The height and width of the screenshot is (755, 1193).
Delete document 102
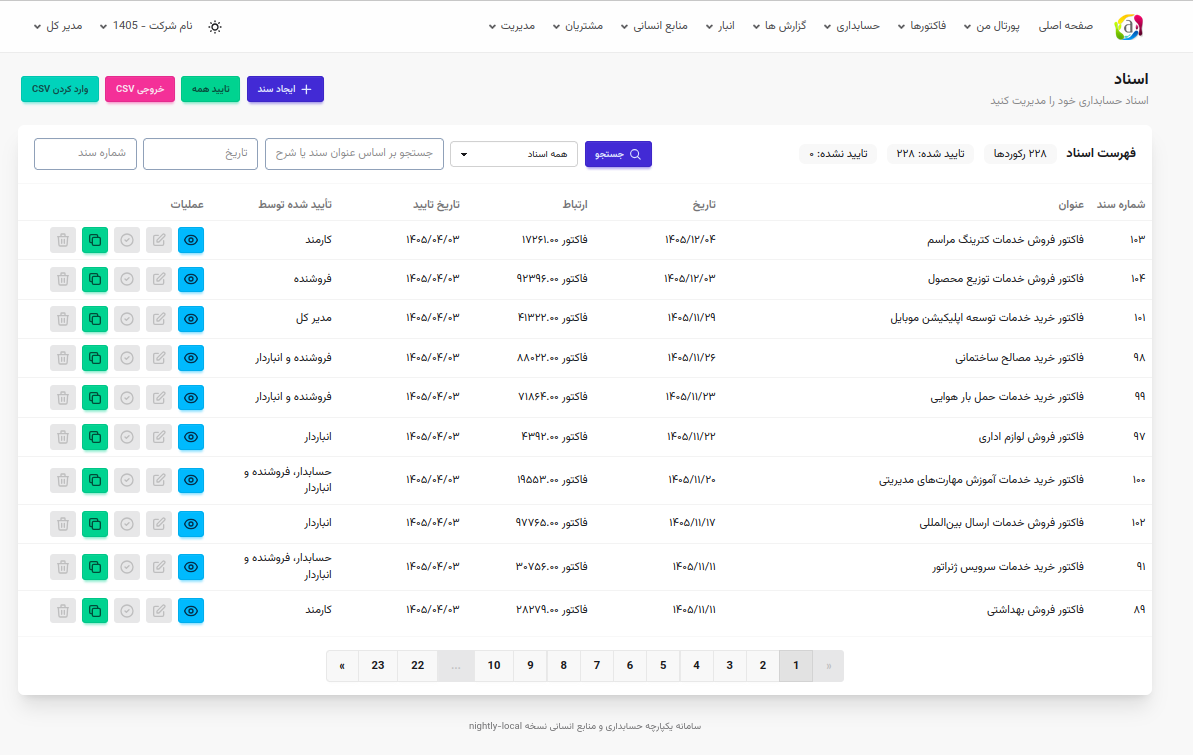pyautogui.click(x=63, y=524)
